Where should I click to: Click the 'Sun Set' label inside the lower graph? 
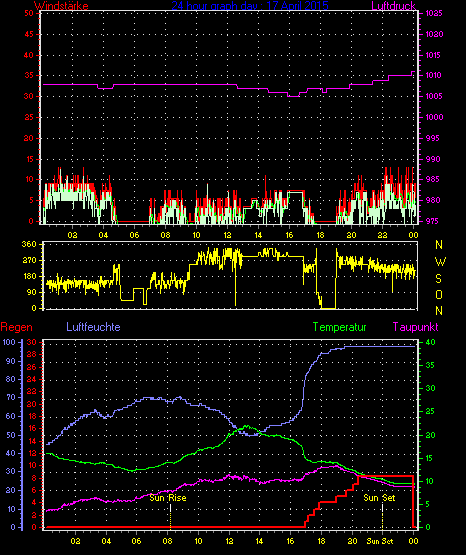coord(379,498)
